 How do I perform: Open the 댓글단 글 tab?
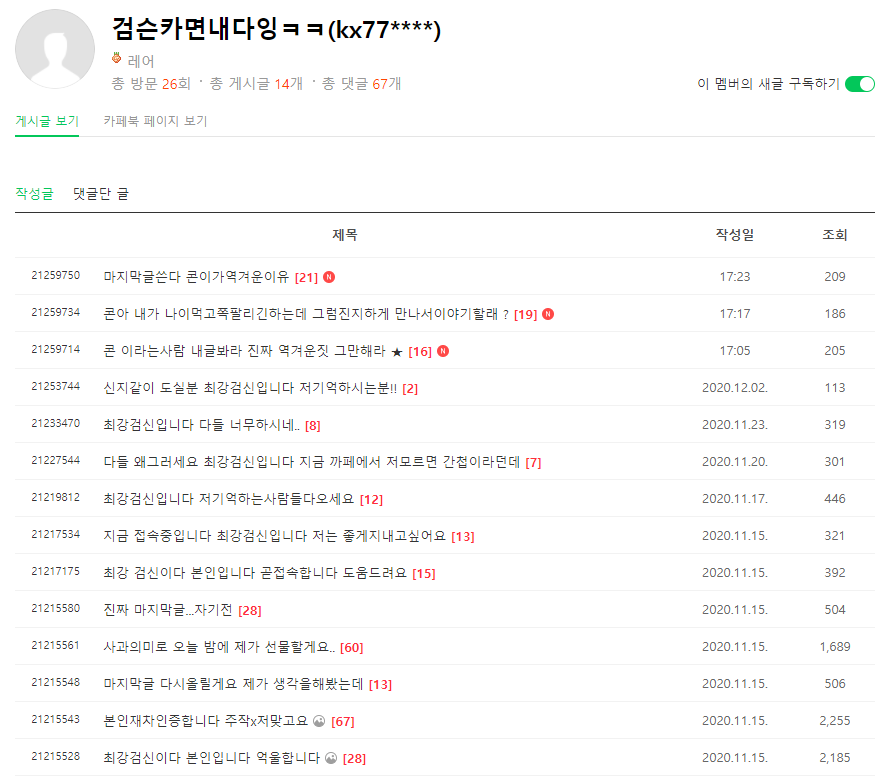[101, 193]
